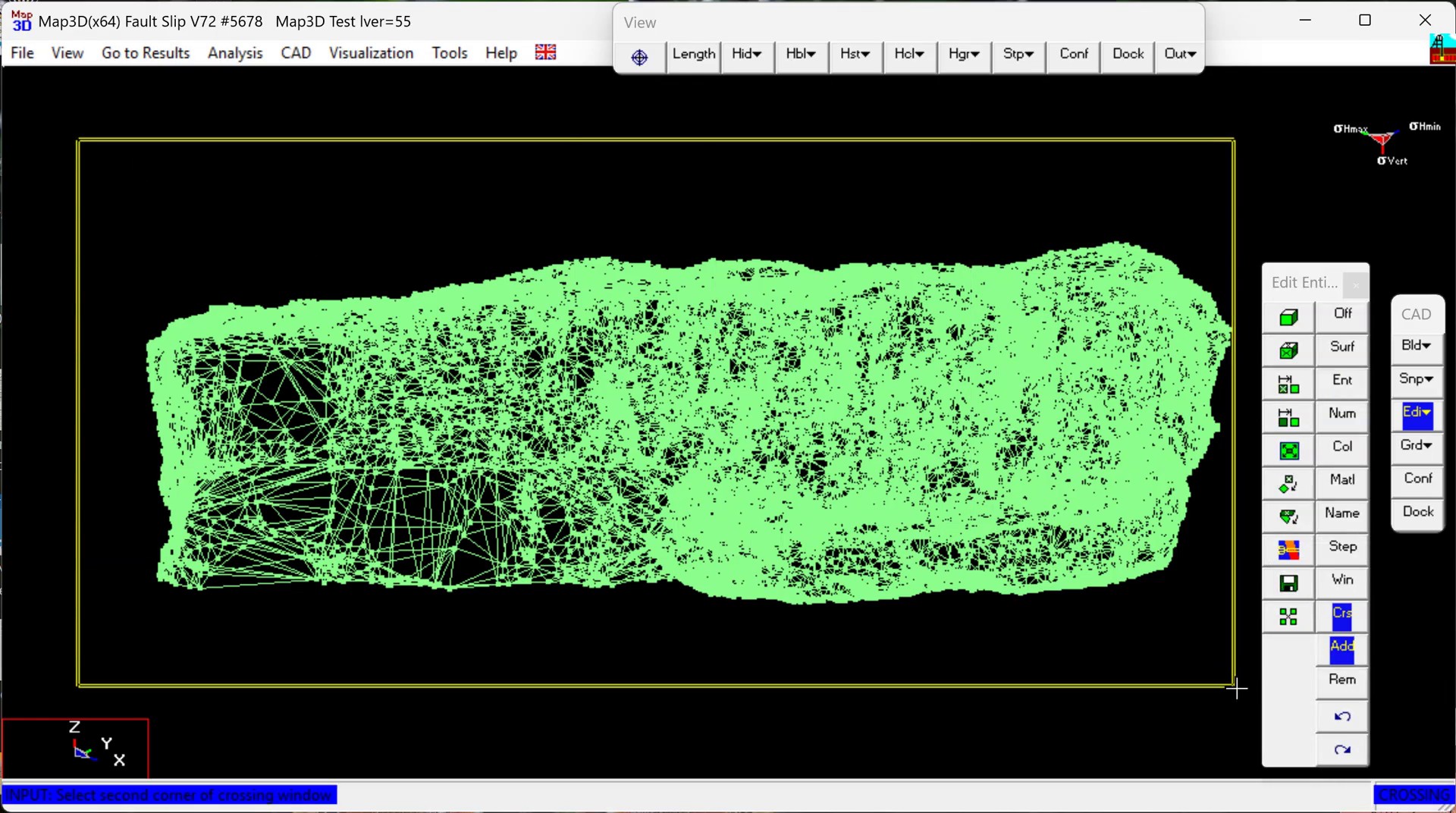Image resolution: width=1456 pixels, height=813 pixels.
Task: Click the crosshair target icon in View toolbar
Action: (x=639, y=57)
